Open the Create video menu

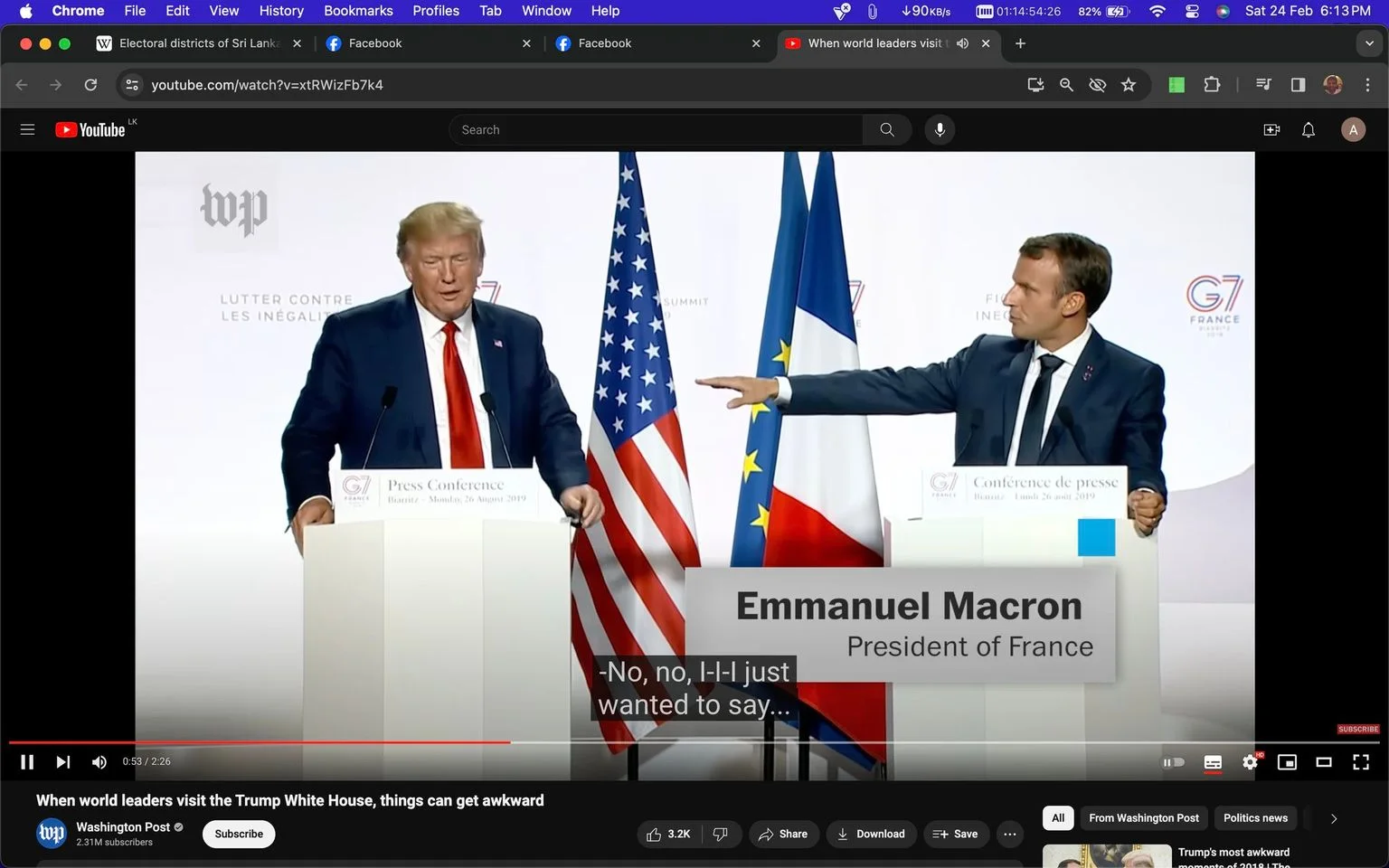click(1271, 129)
